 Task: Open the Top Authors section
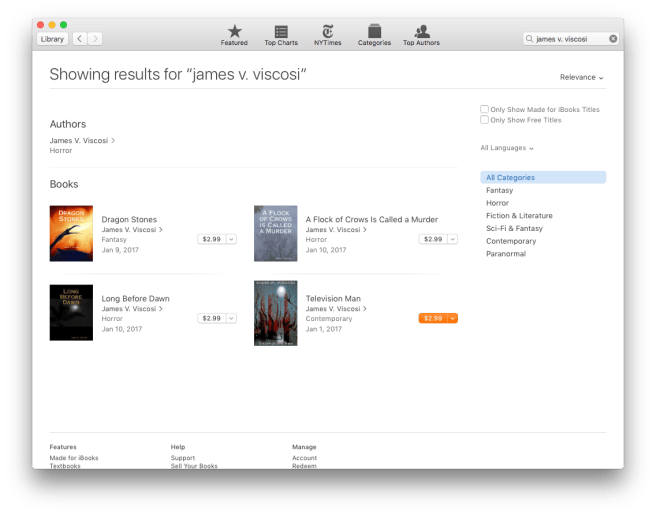421,35
